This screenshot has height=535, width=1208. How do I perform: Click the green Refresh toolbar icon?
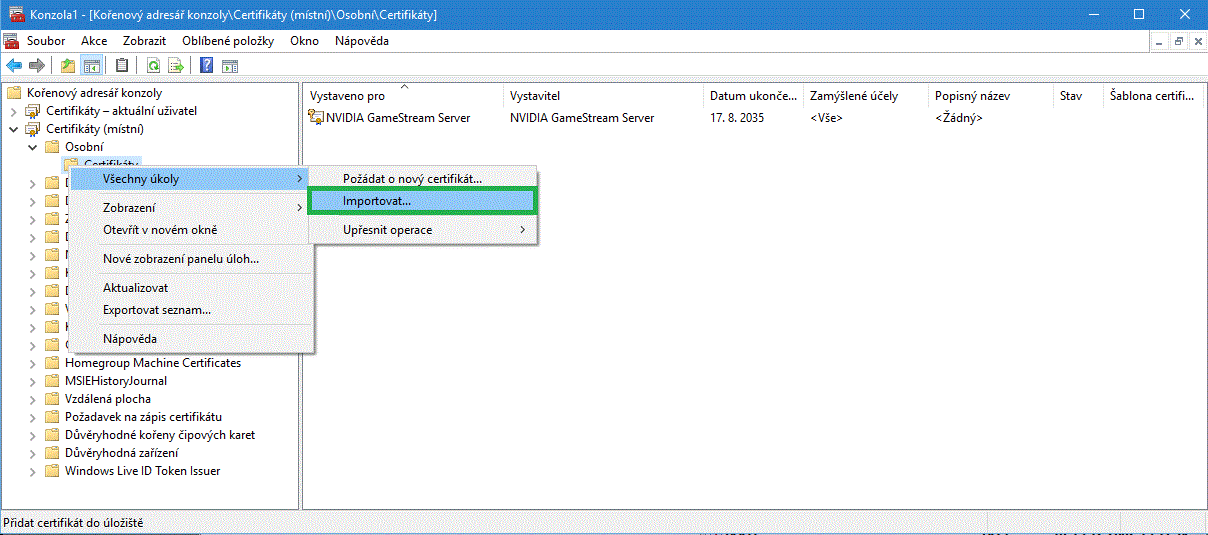click(153, 66)
